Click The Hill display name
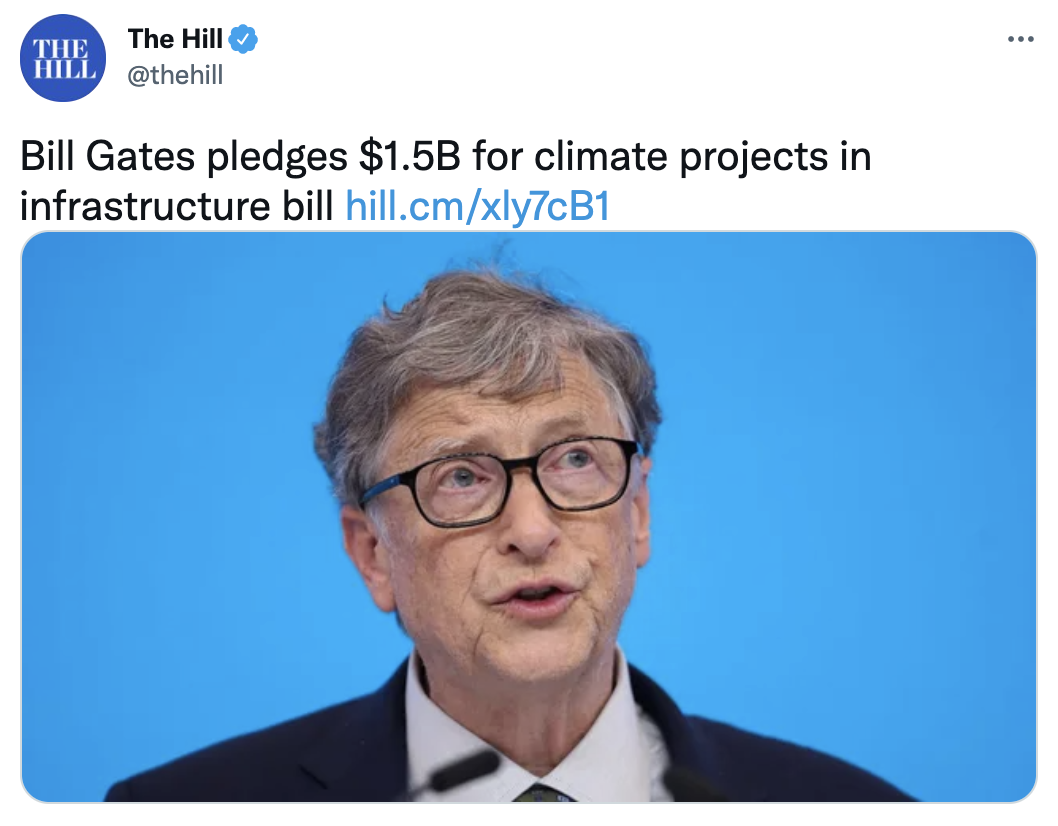This screenshot has width=1058, height=826. [175, 39]
